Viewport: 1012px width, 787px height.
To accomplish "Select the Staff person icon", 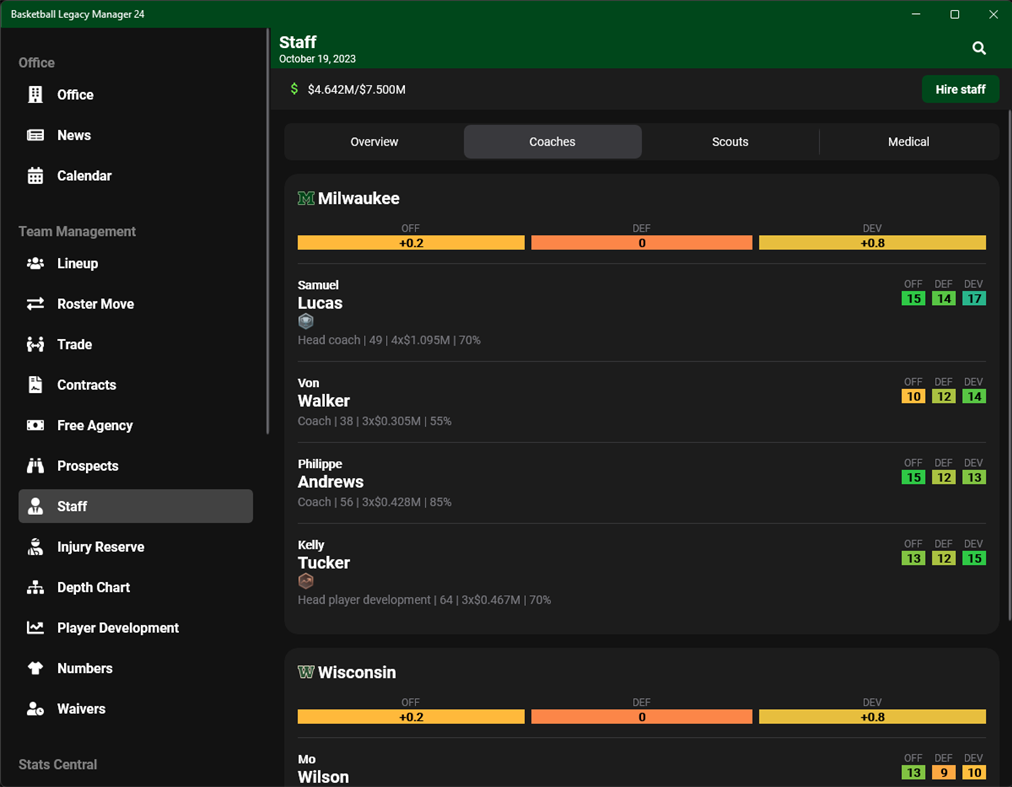I will 35,506.
